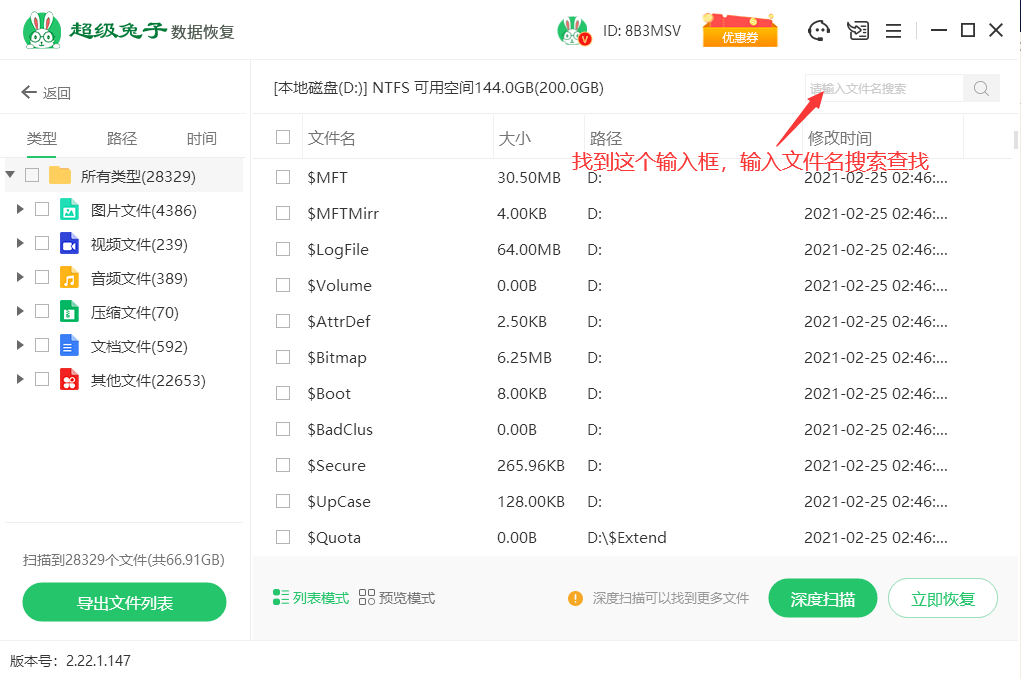The width and height of the screenshot is (1021, 679).
Task: Click the 立即恢复 button
Action: click(942, 599)
